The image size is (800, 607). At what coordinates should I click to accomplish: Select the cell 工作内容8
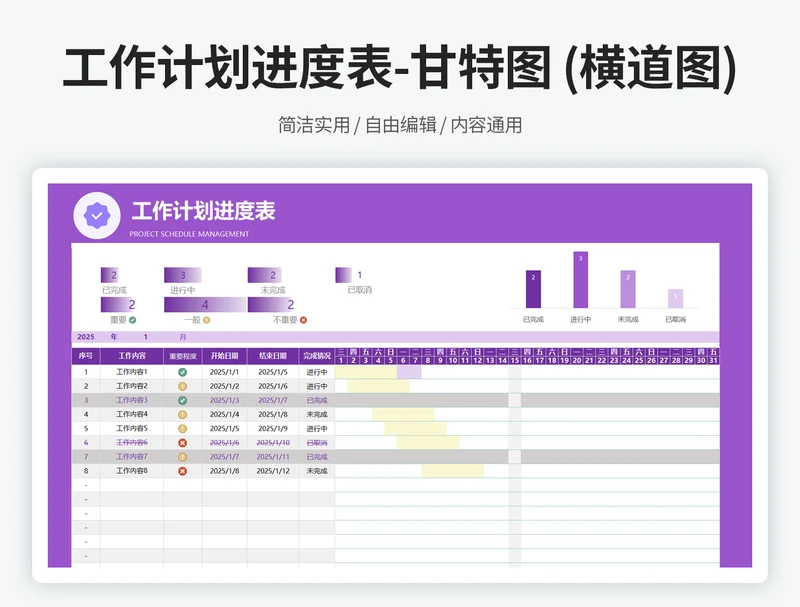[132, 471]
